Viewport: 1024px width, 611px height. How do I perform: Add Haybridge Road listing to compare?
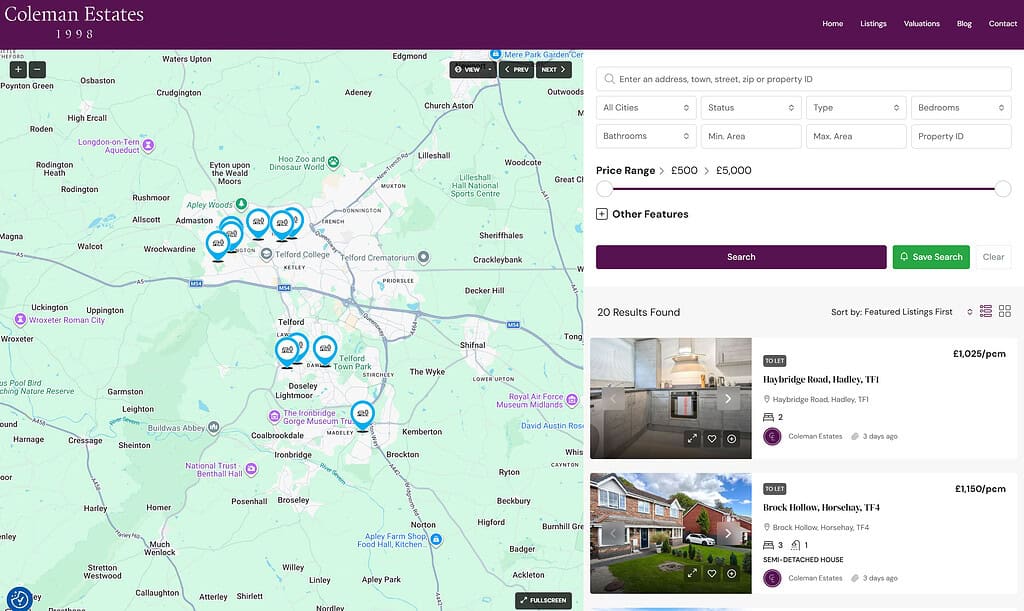click(x=731, y=439)
